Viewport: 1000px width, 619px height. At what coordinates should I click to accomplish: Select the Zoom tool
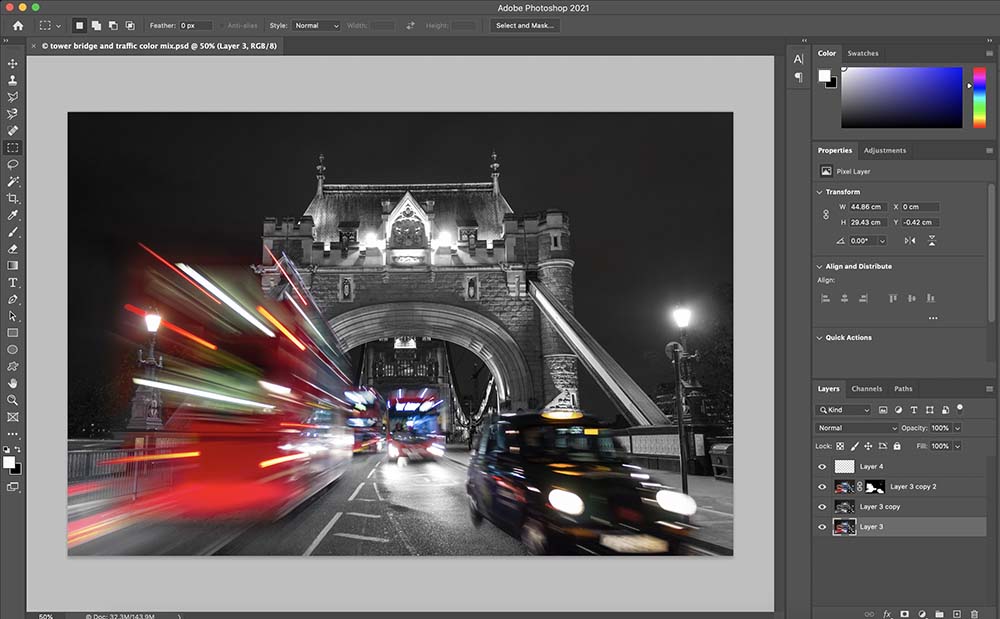[x=12, y=400]
